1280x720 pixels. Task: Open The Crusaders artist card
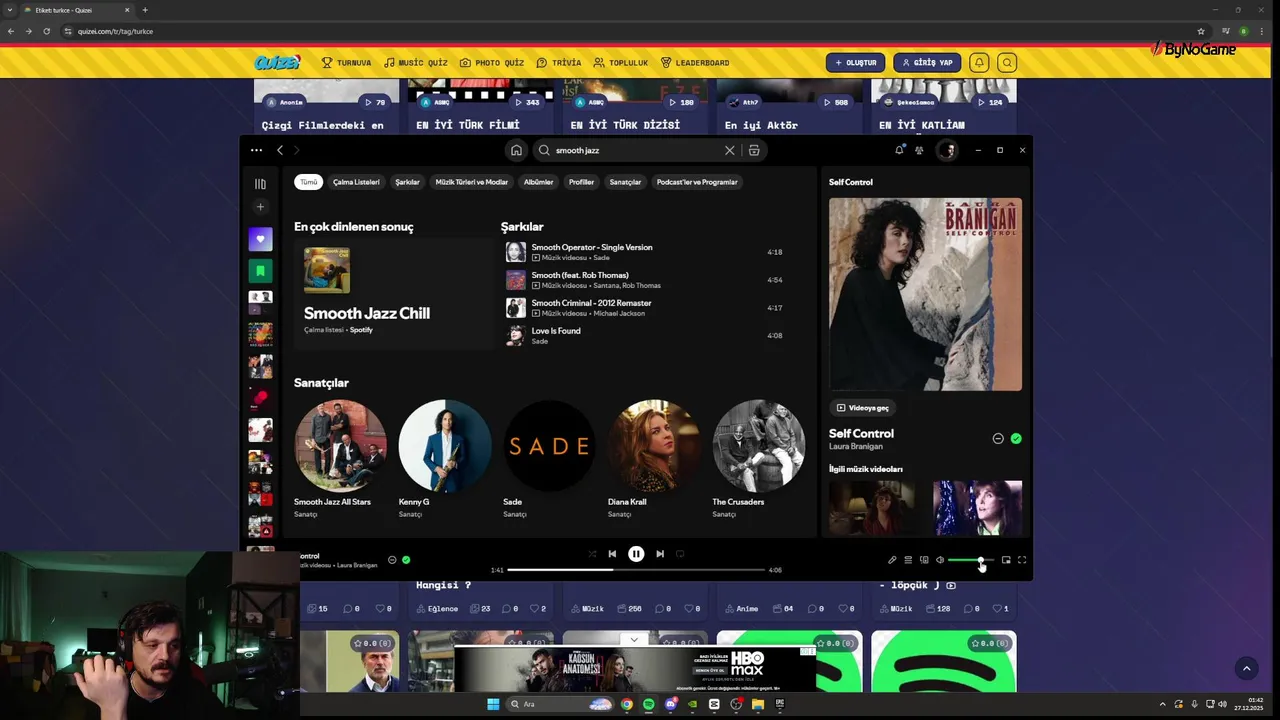(x=758, y=459)
